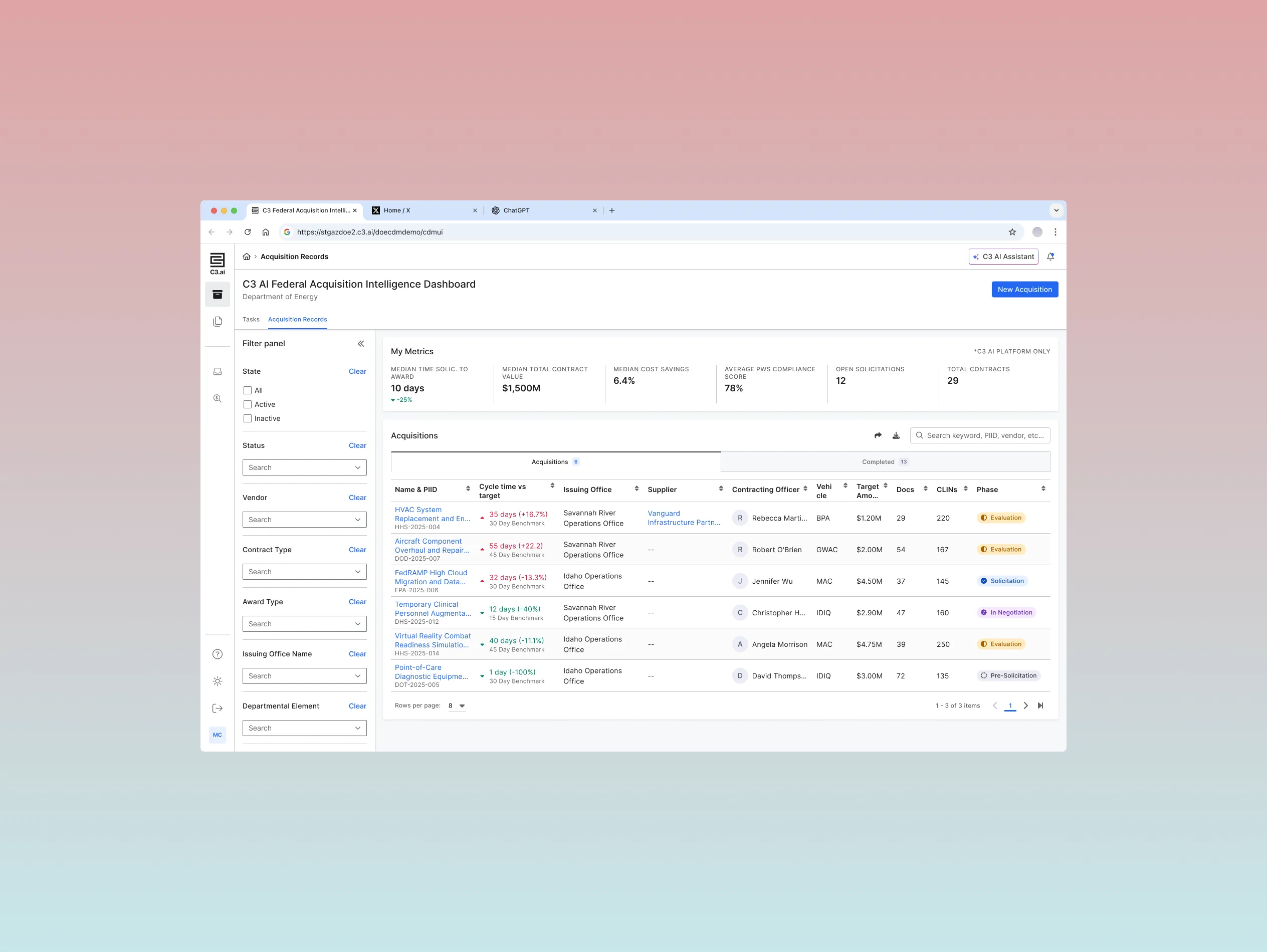The width and height of the screenshot is (1267, 952).
Task: Click the Solicitation phase badge
Action: (1002, 581)
